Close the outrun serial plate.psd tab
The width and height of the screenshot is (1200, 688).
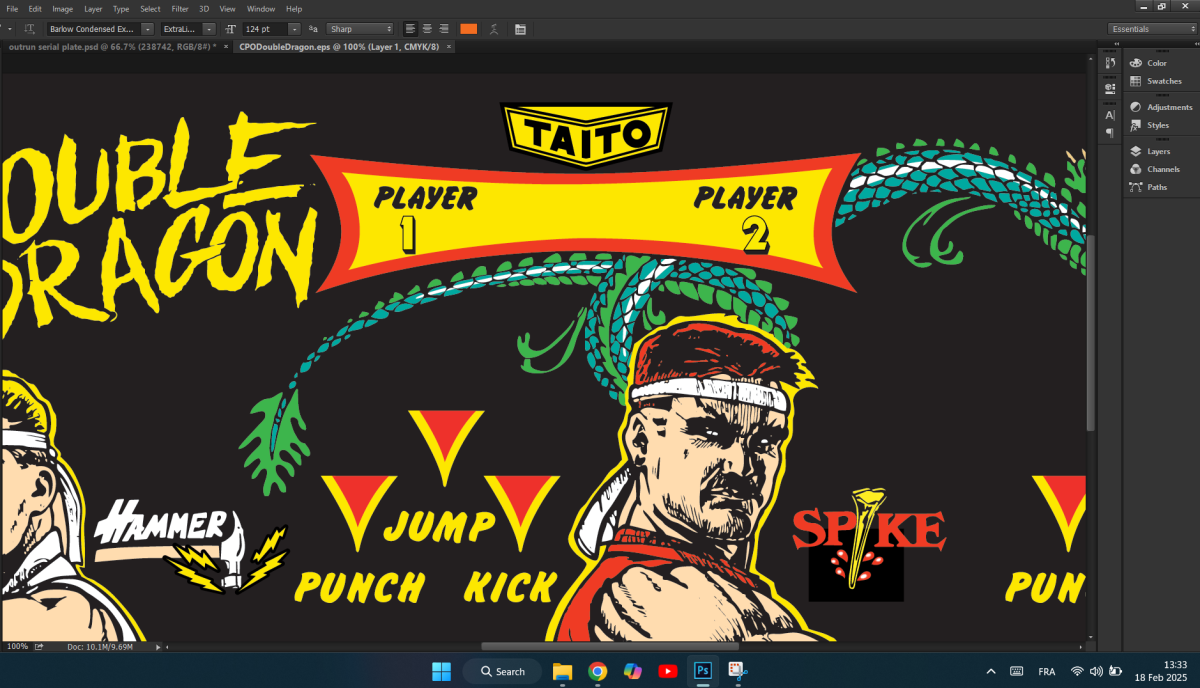[226, 47]
